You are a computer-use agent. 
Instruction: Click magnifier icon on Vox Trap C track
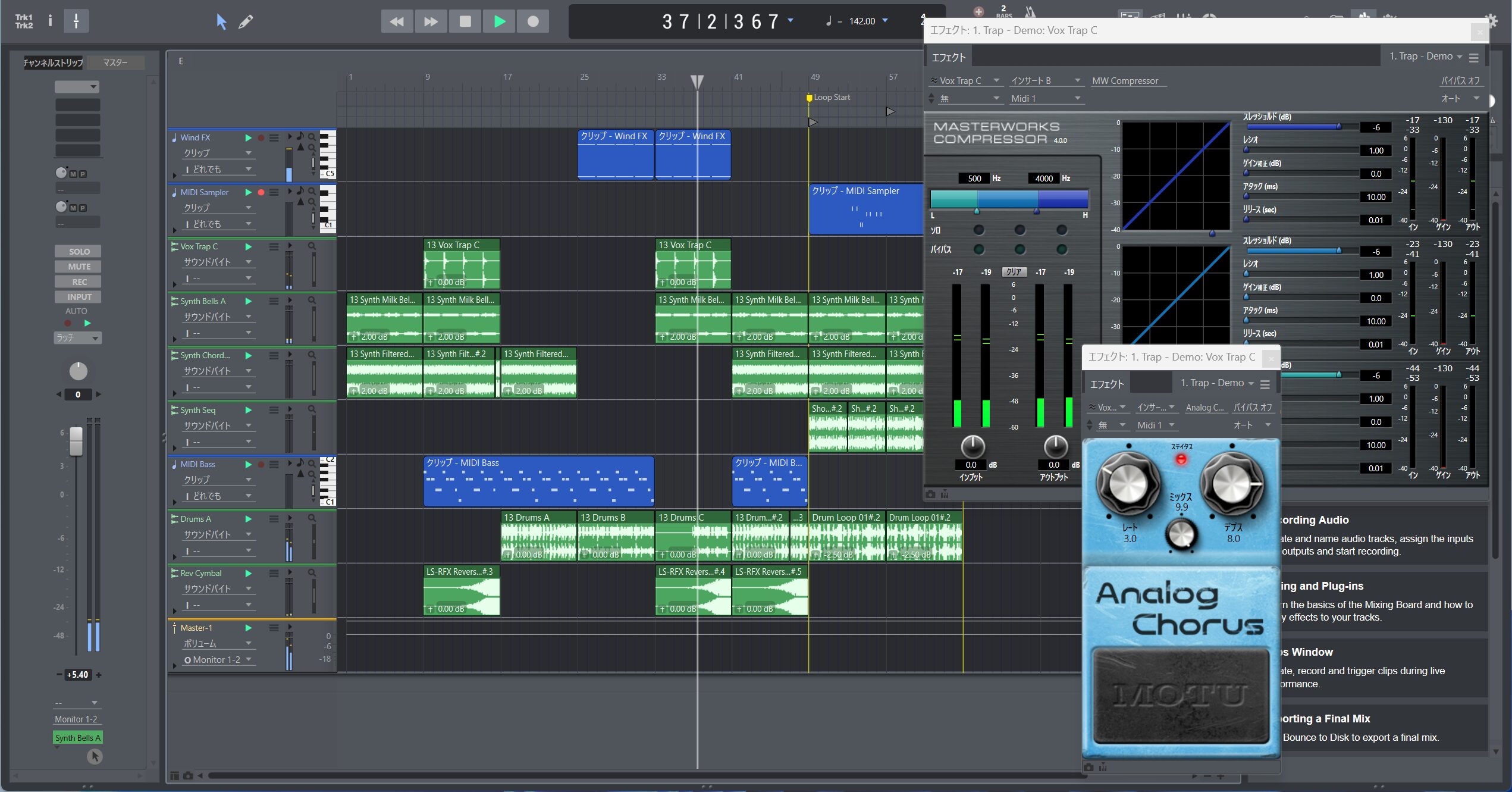312,246
